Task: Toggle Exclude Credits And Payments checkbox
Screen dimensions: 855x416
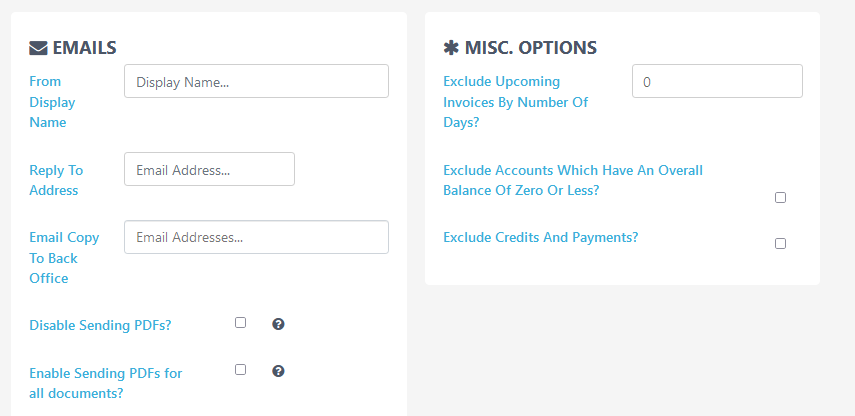Action: click(x=780, y=244)
